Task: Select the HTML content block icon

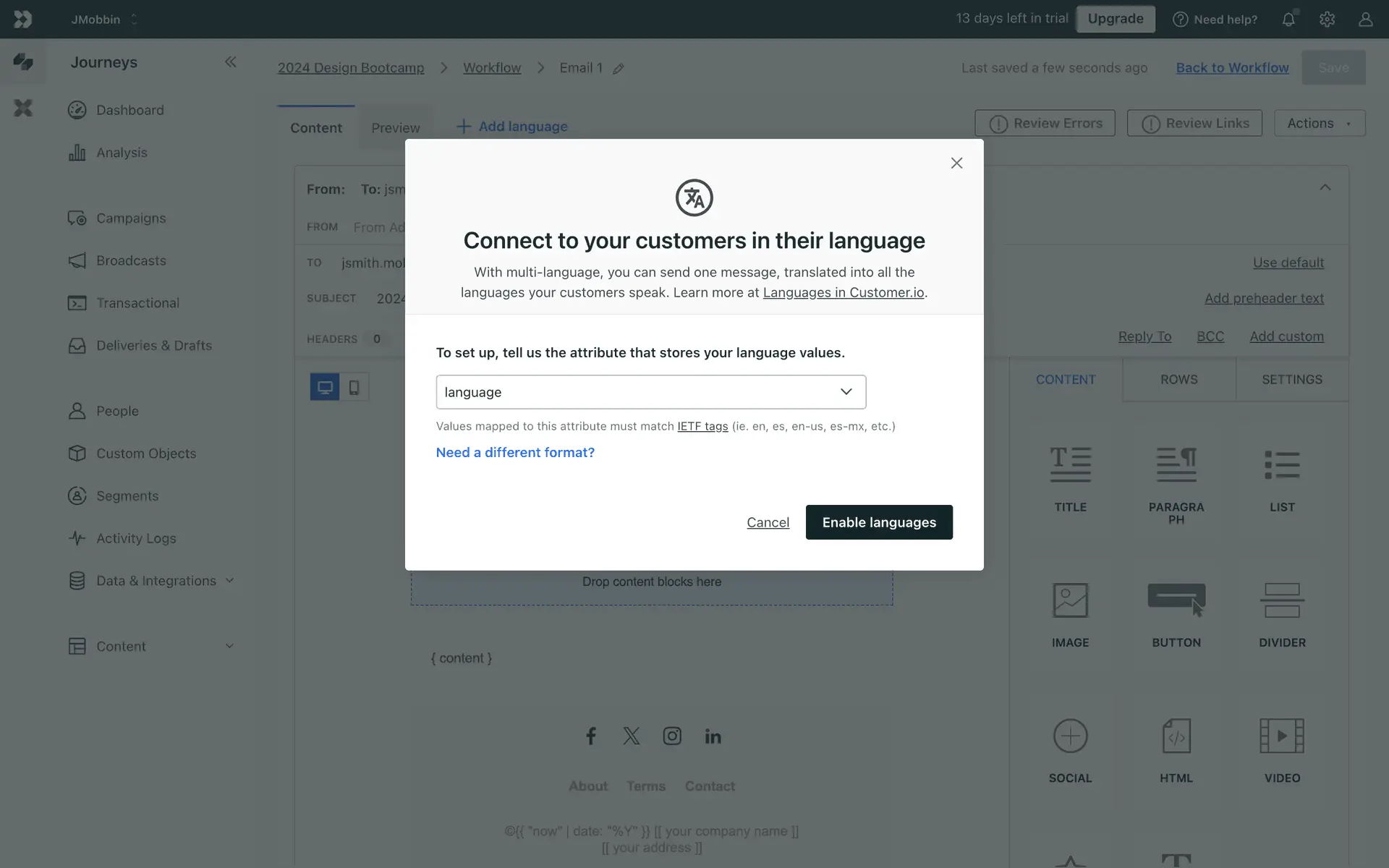Action: click(x=1176, y=736)
